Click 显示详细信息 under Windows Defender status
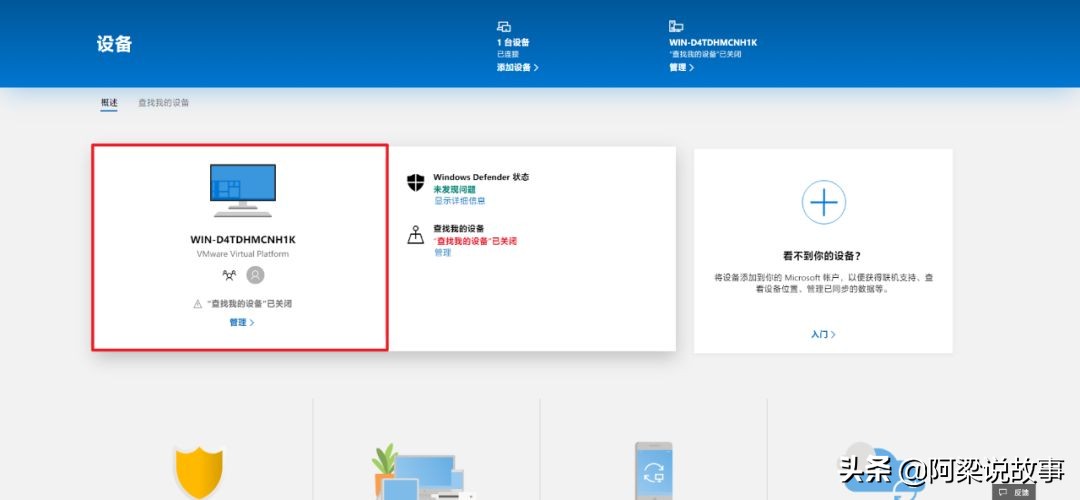This screenshot has height=500, width=1080. pyautogui.click(x=459, y=200)
